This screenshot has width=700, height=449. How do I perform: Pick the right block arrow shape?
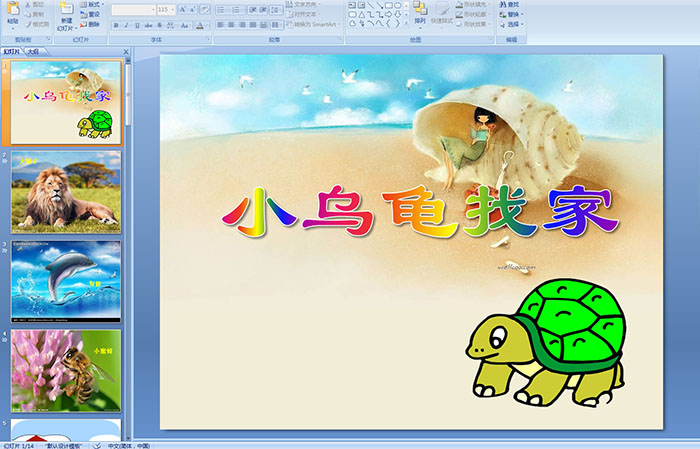388,14
